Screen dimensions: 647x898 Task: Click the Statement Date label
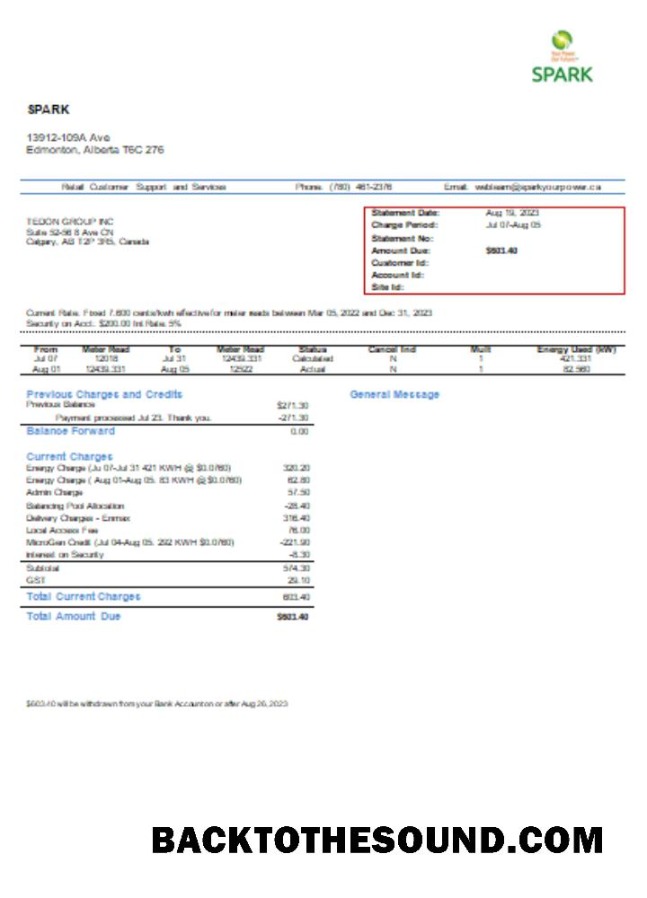click(x=405, y=213)
